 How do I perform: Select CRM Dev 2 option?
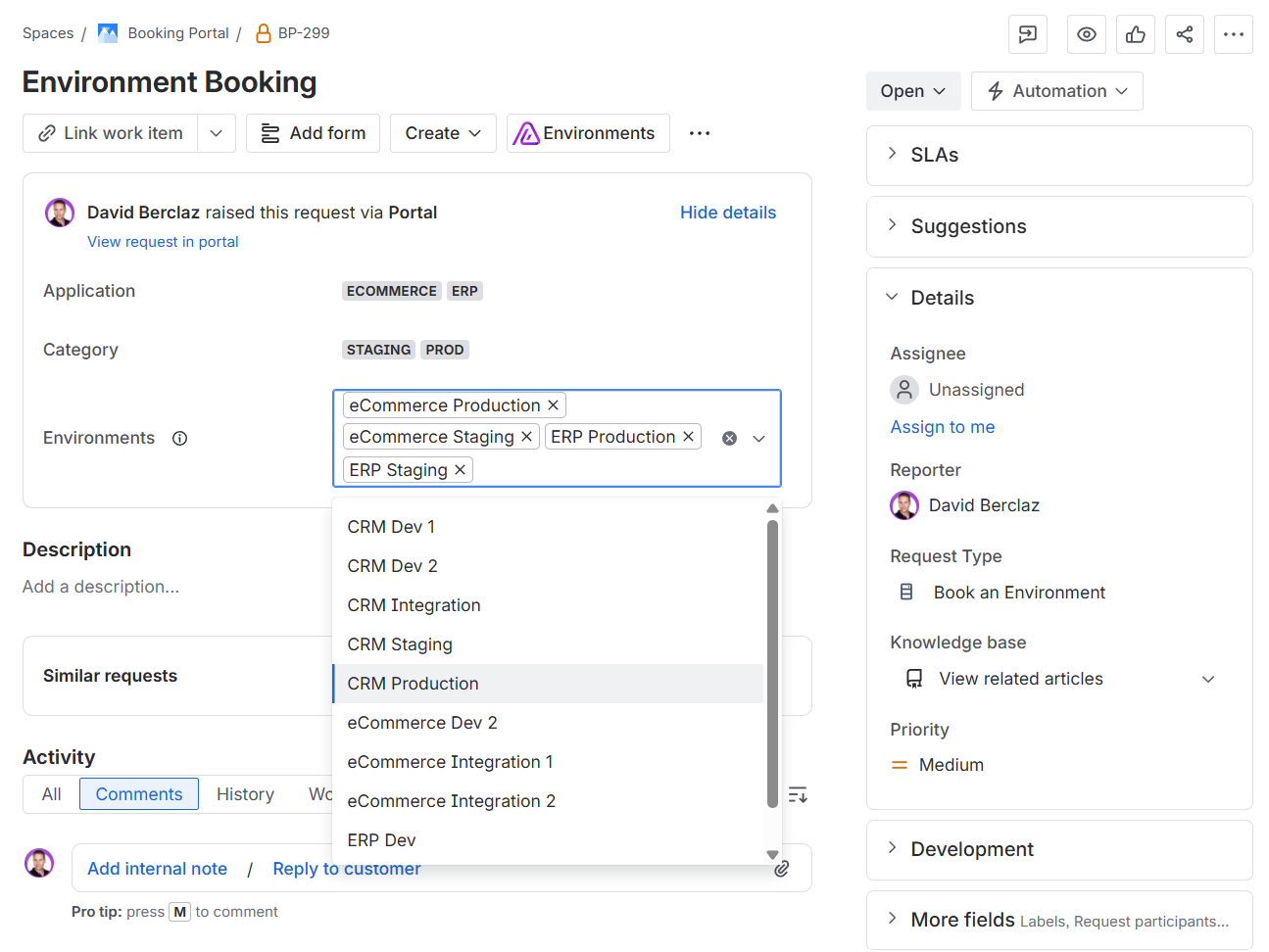pos(548,566)
